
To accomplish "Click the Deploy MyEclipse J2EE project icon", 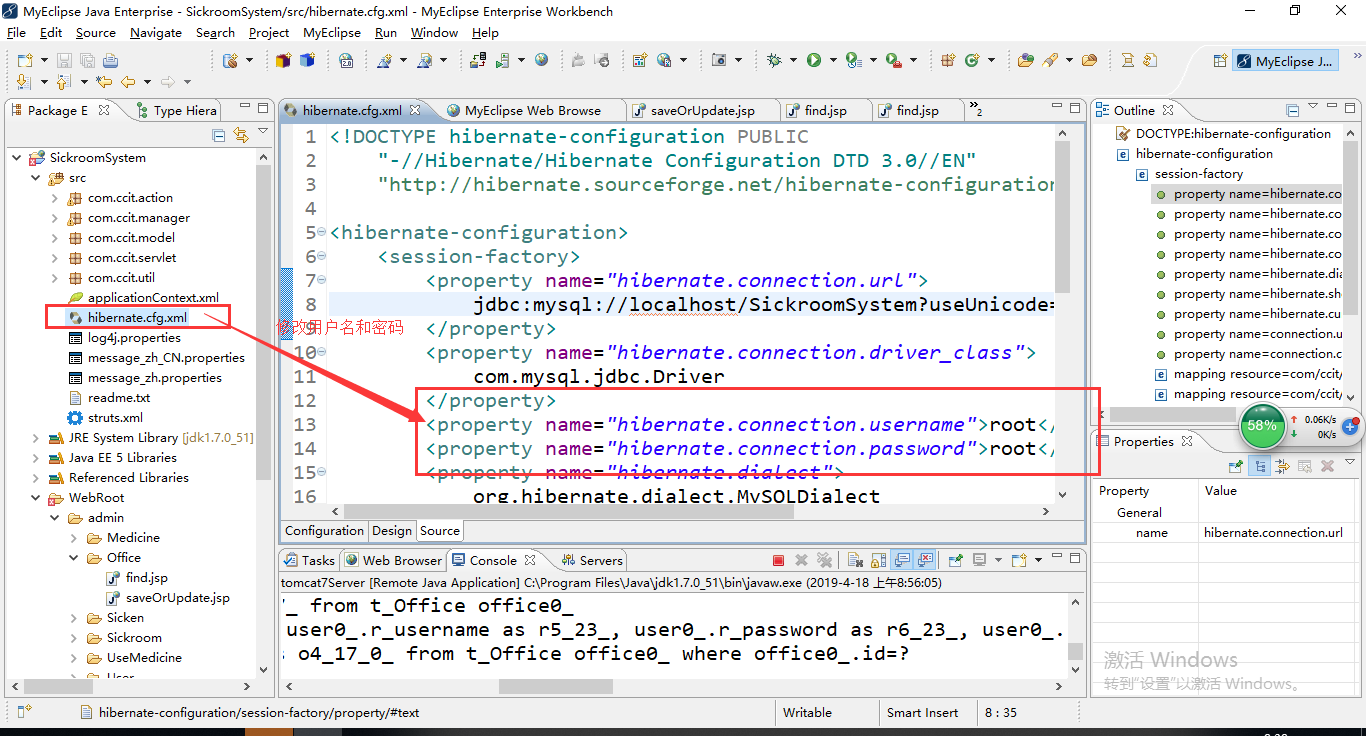I will (x=478, y=61).
